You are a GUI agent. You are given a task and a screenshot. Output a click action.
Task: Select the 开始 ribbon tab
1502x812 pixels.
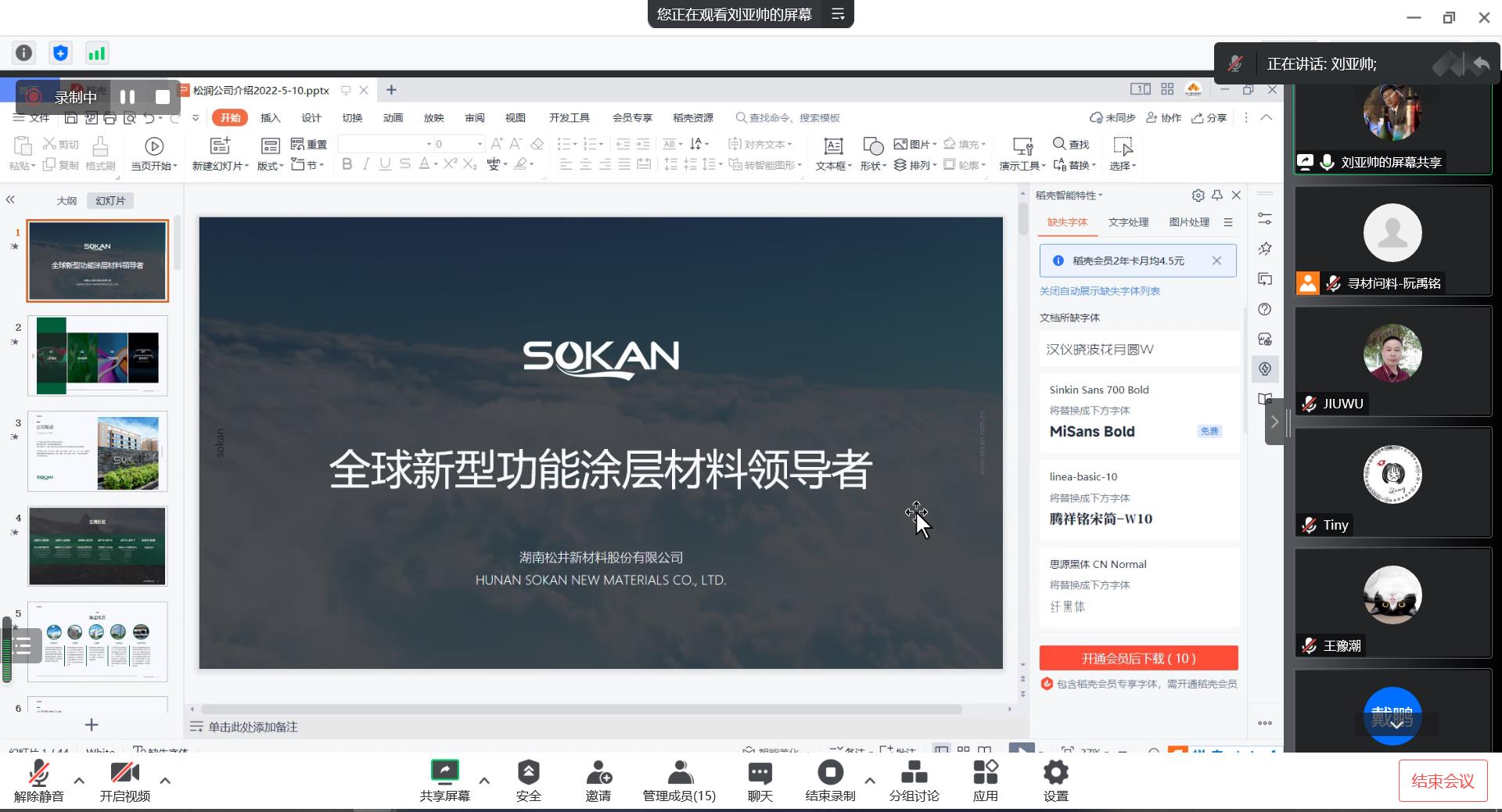click(230, 117)
